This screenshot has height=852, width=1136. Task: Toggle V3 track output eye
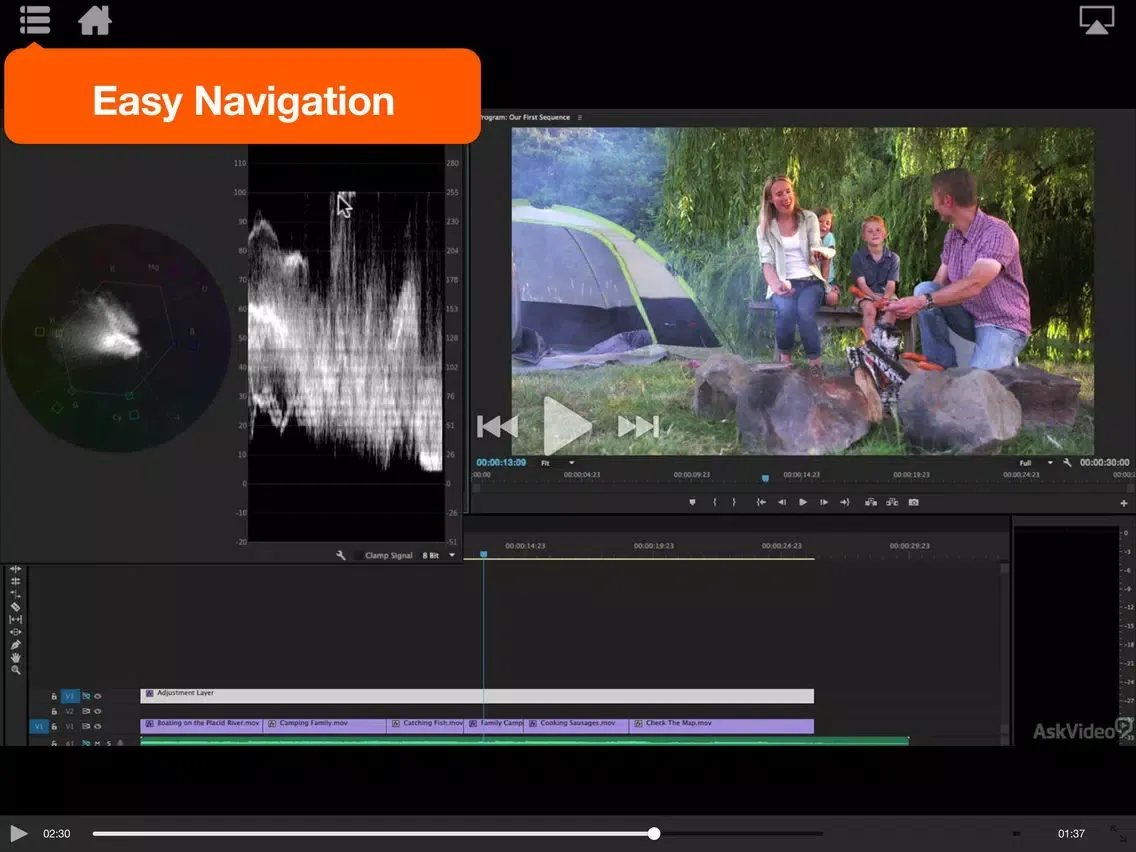coord(98,696)
